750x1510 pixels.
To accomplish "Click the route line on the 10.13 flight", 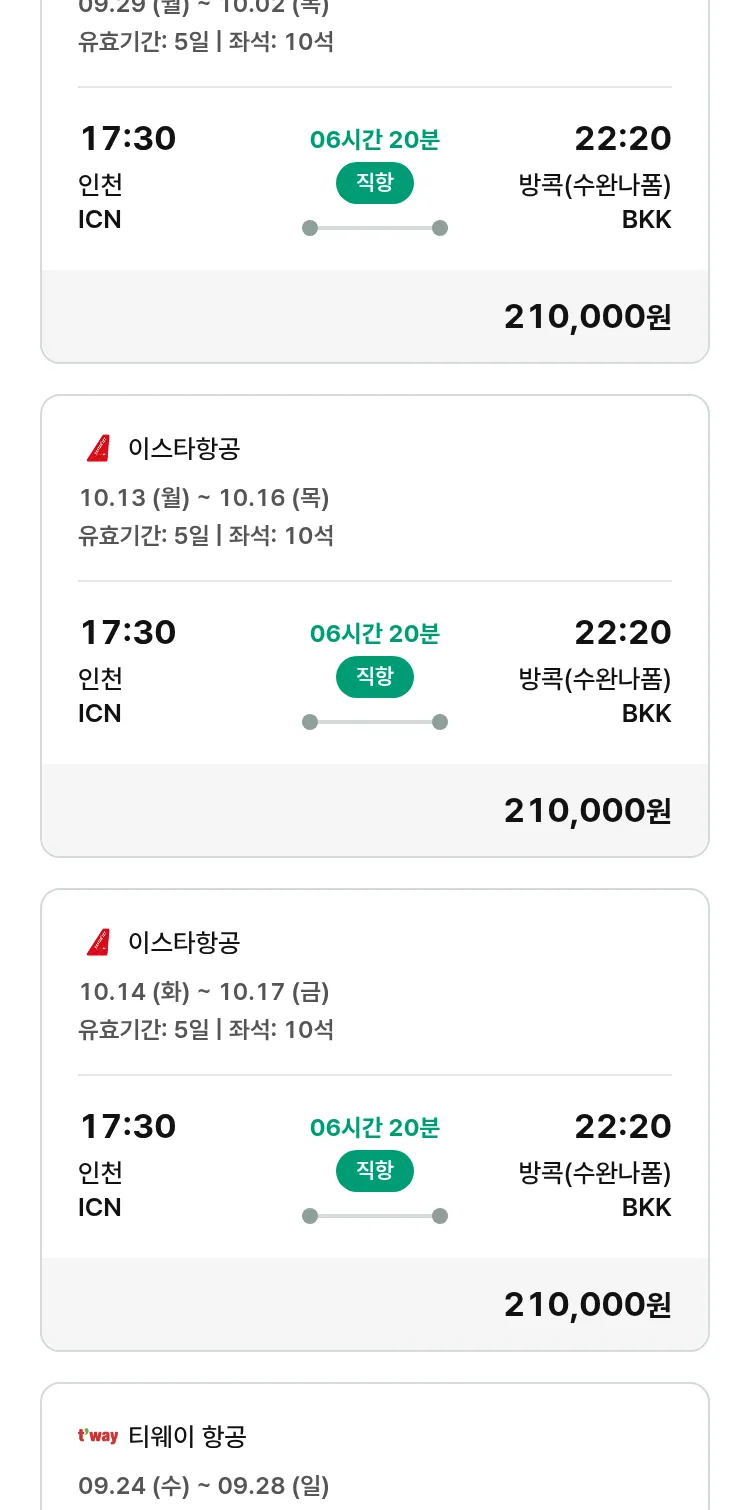I will click(x=374, y=722).
